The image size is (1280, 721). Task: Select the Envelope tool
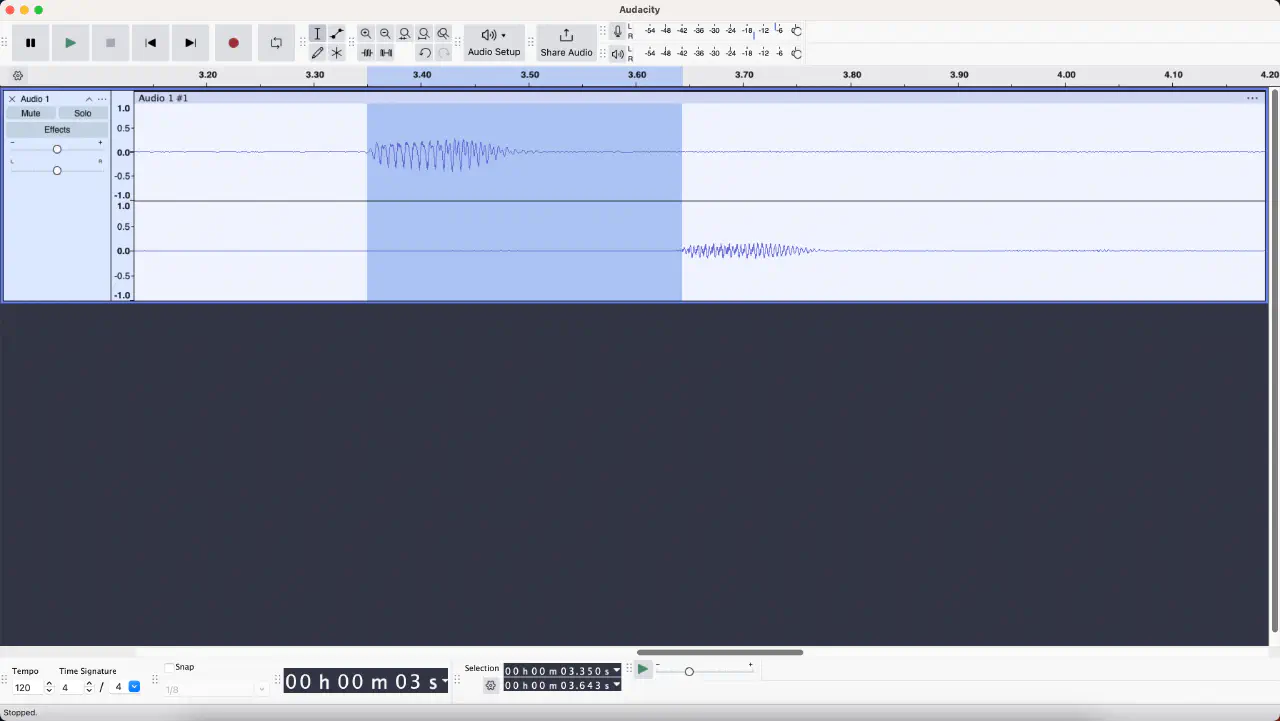click(x=337, y=34)
